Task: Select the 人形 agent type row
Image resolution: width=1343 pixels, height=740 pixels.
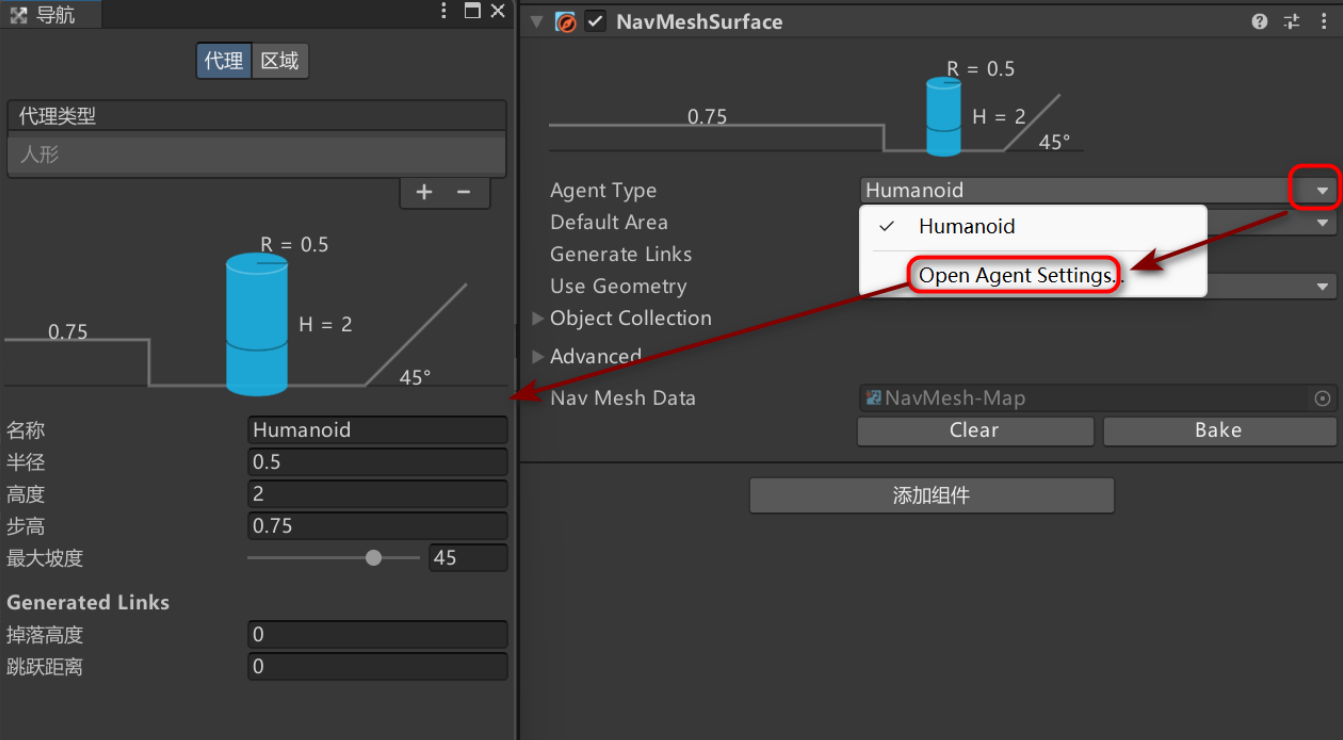Action: point(257,155)
